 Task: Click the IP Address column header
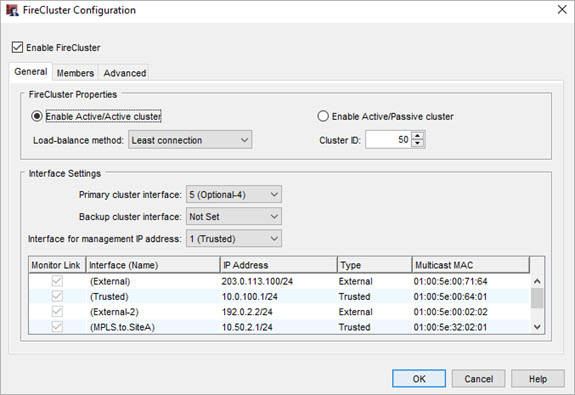pos(279,265)
